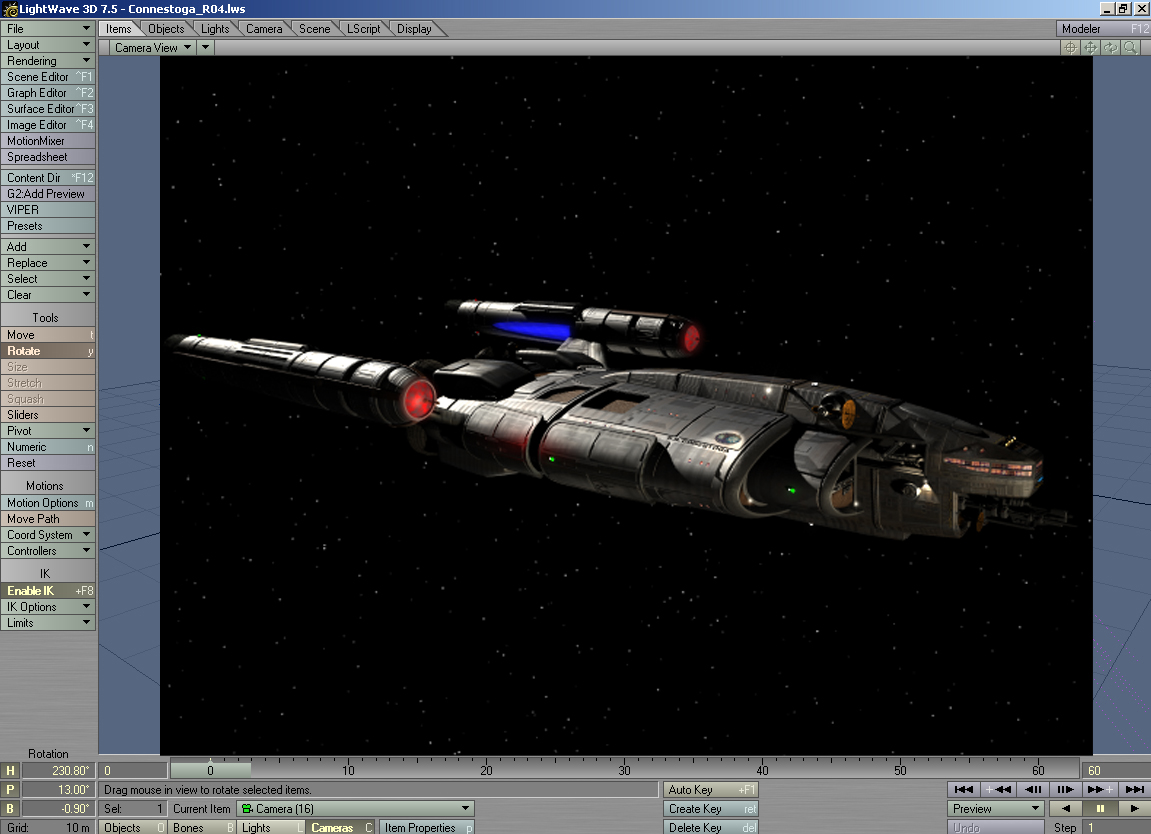Open the Rendering dropdown menu
1151x834 pixels.
coord(48,61)
